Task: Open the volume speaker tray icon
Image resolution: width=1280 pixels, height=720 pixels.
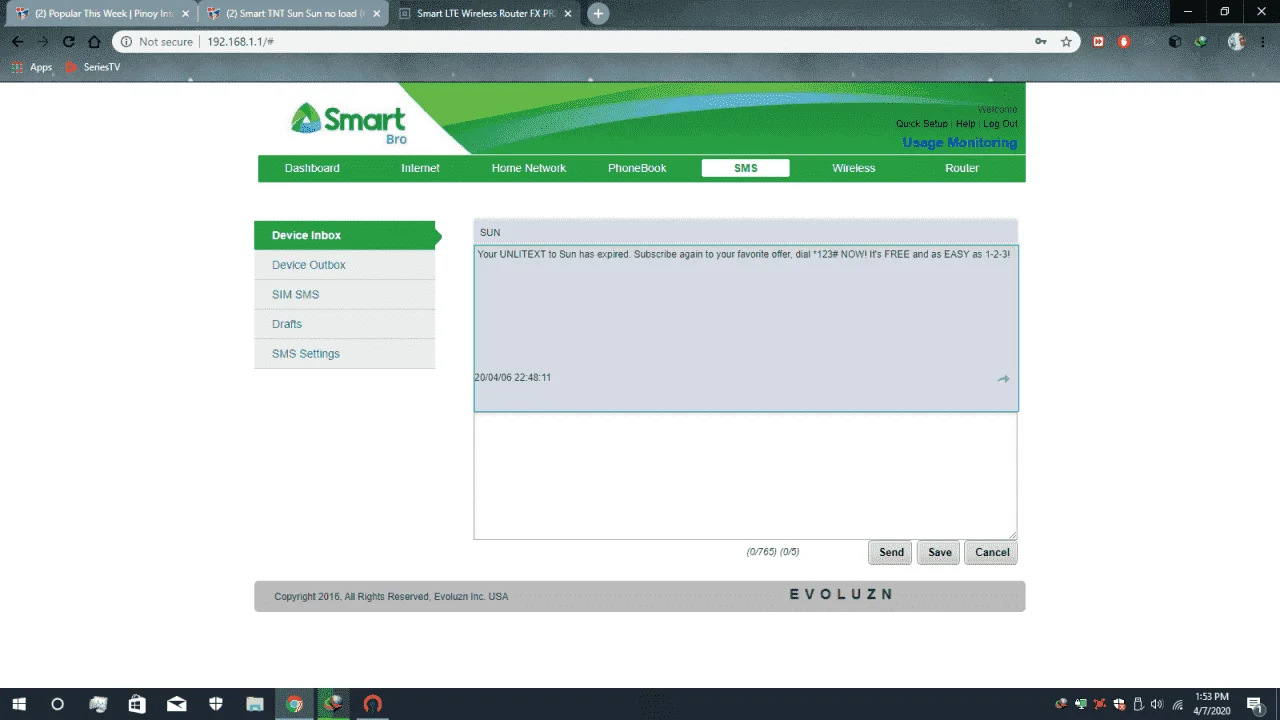Action: tap(1157, 704)
